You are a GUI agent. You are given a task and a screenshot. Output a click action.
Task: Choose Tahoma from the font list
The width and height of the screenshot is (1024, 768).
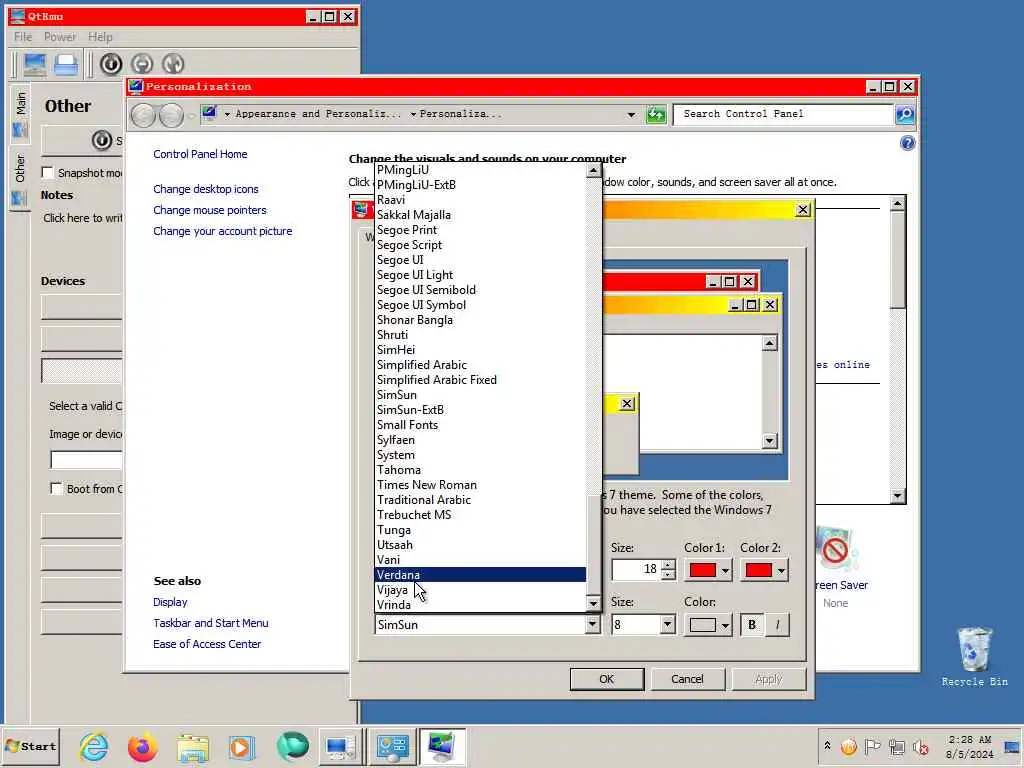[x=481, y=470]
